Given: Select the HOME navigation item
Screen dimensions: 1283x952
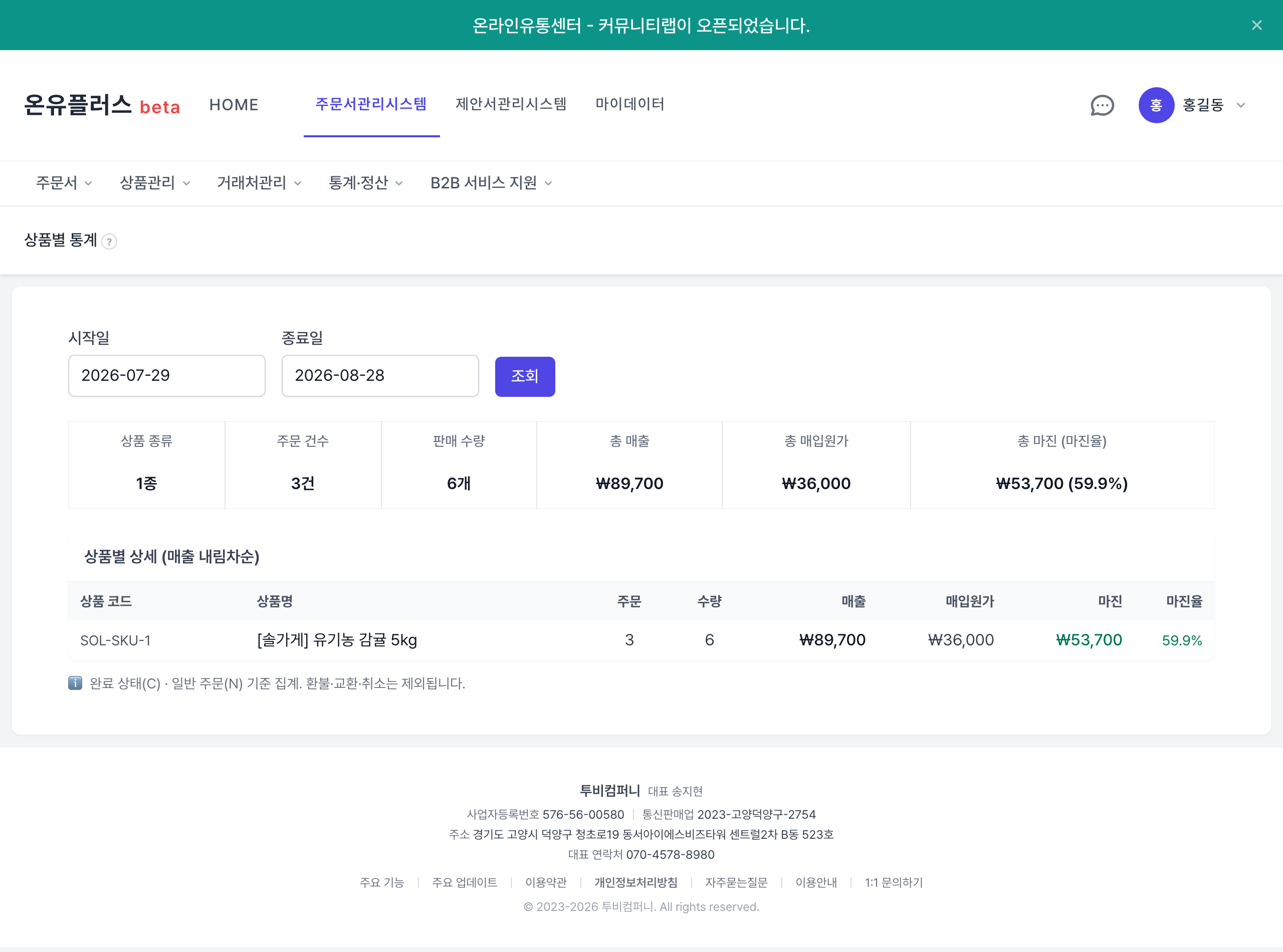Looking at the screenshot, I should click(x=234, y=105).
